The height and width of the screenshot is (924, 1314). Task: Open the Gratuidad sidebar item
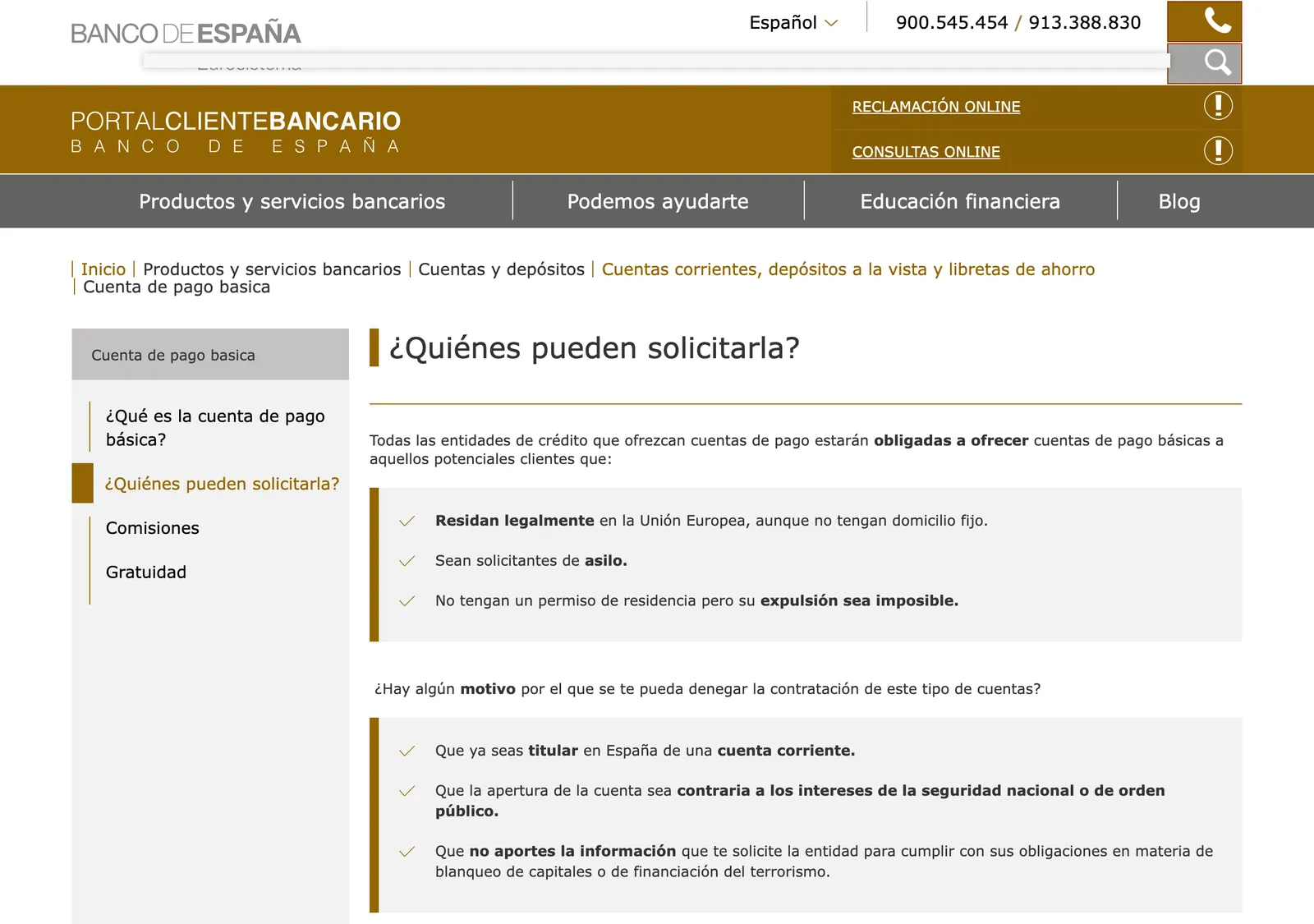point(146,572)
